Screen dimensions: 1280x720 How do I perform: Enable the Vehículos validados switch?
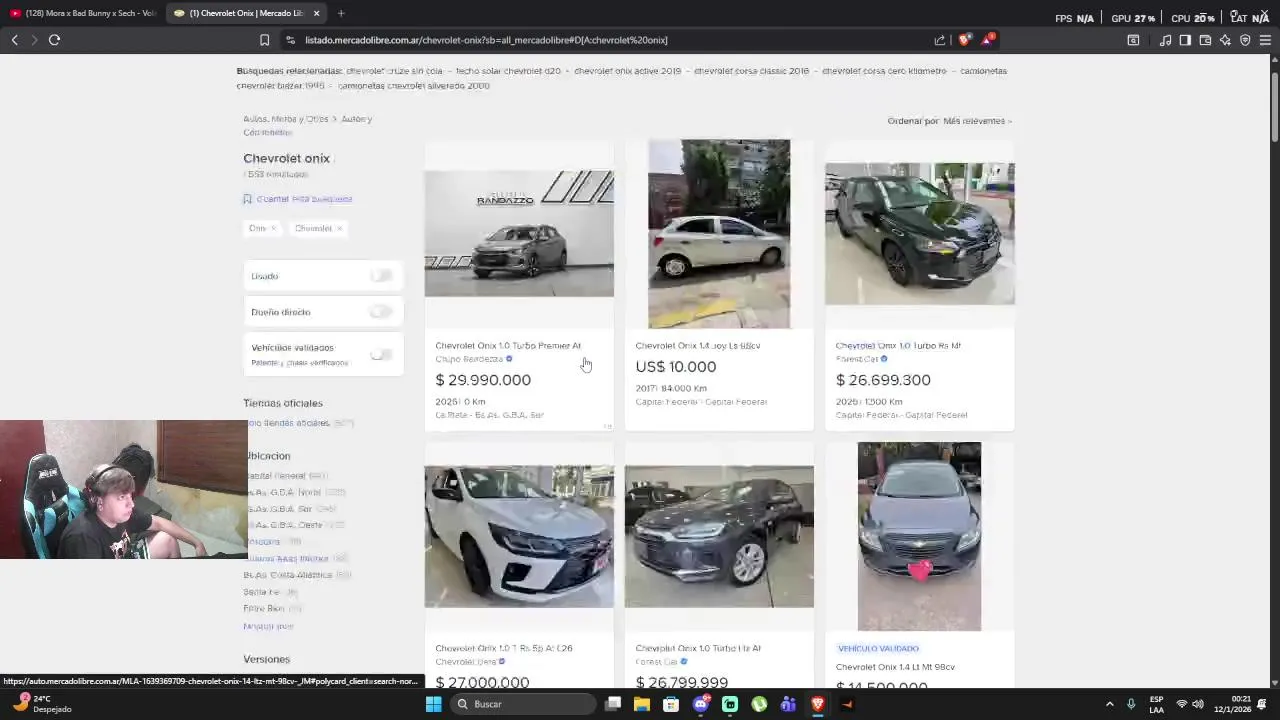[381, 354]
